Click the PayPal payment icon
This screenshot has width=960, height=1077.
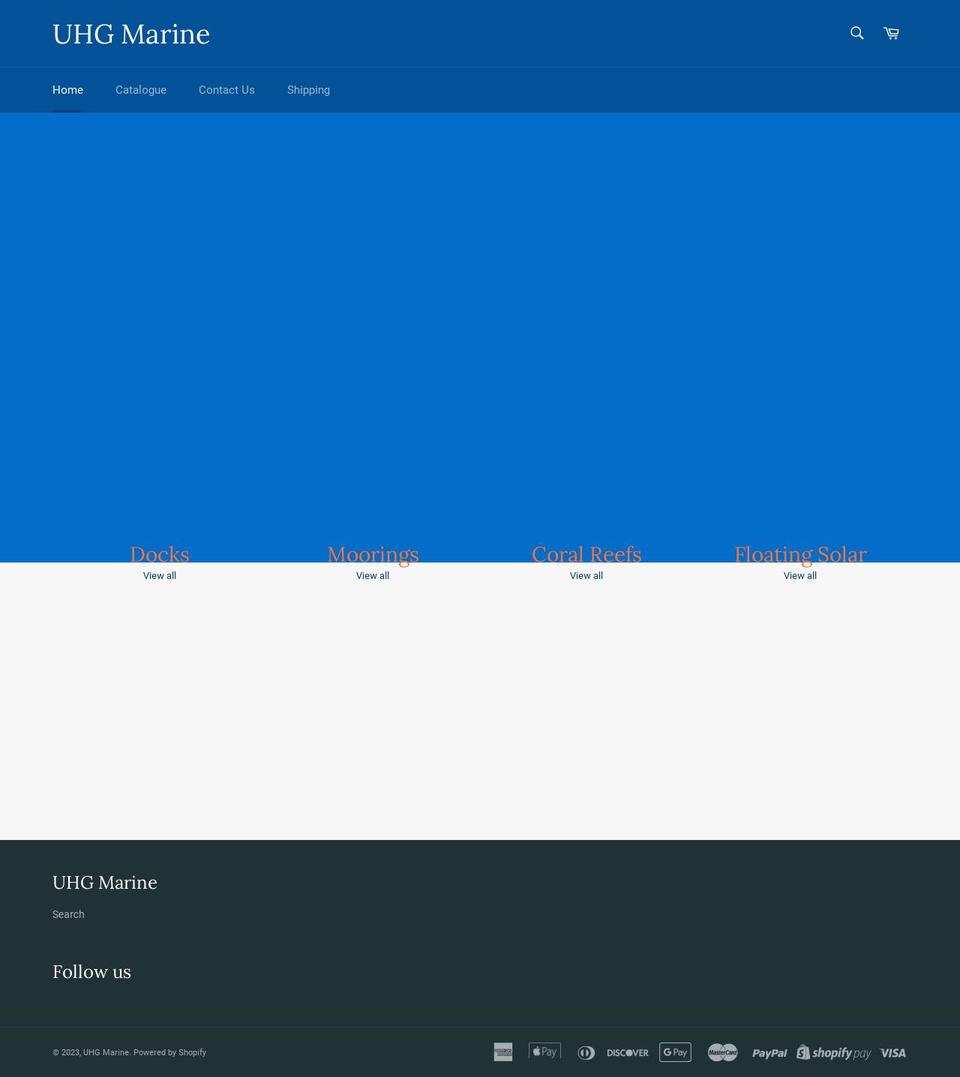tap(769, 1052)
